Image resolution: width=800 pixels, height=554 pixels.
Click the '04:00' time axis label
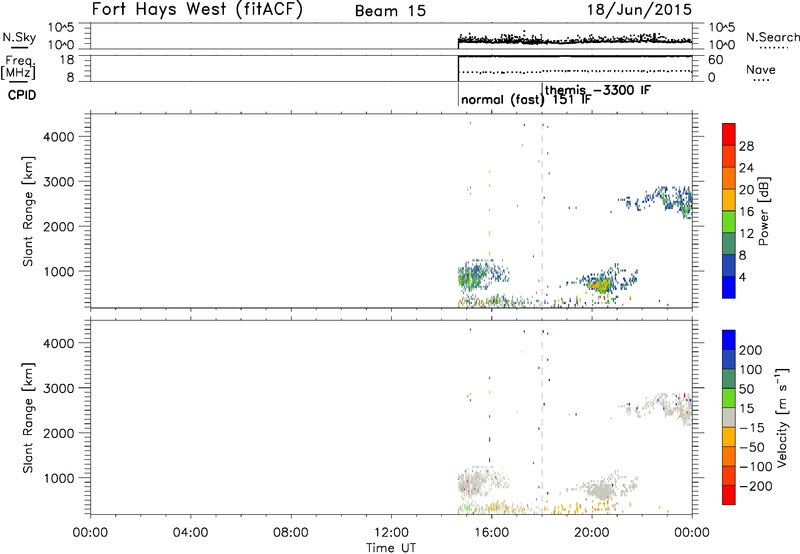click(x=191, y=533)
